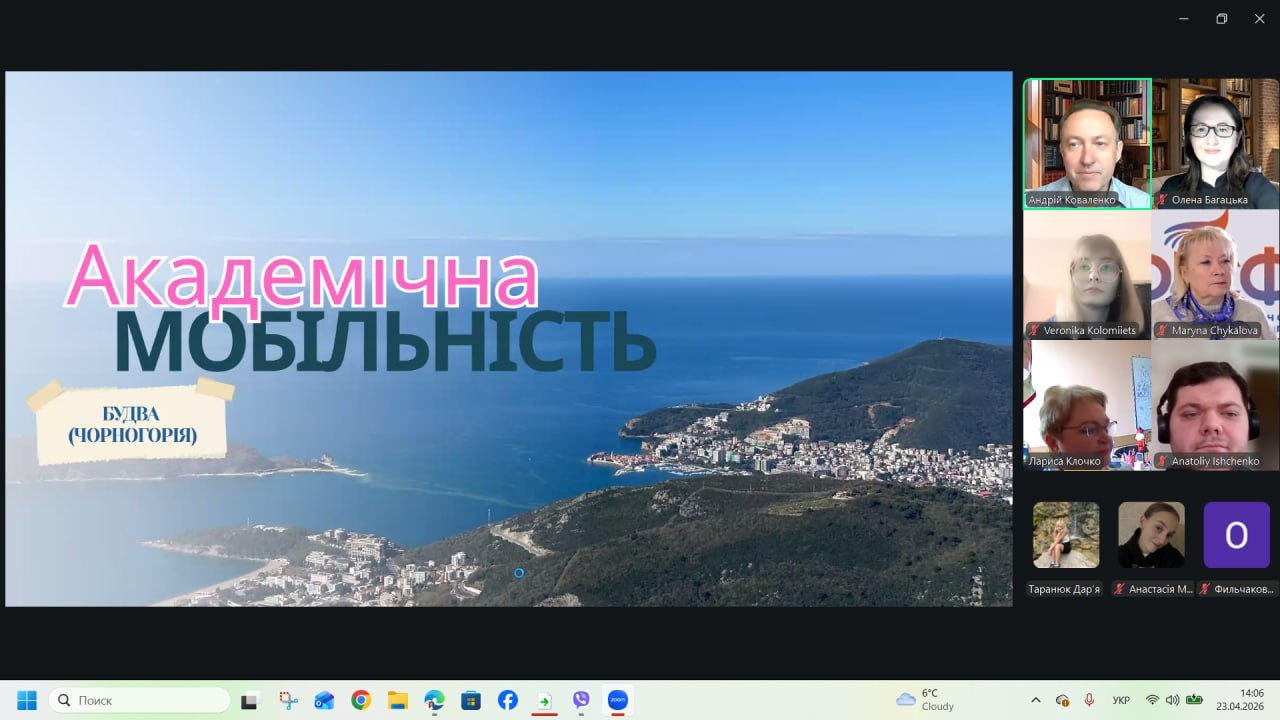
Task: Click the Windows Start button
Action: pos(27,700)
